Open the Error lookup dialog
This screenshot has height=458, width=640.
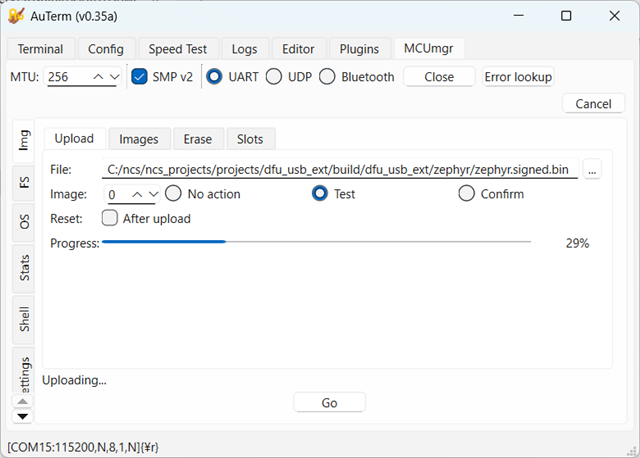[518, 77]
